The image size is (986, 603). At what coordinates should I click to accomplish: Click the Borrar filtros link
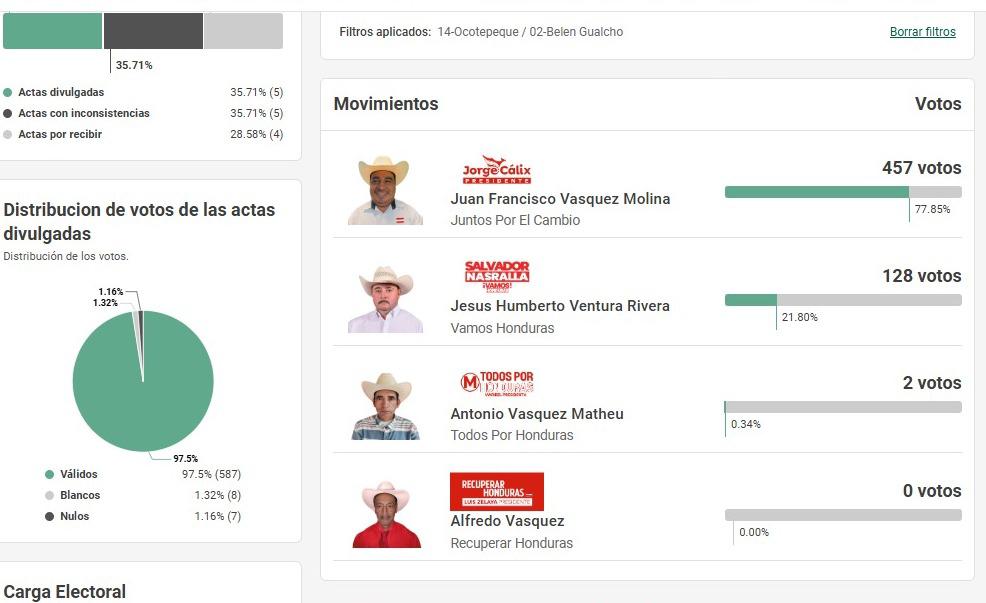922,31
